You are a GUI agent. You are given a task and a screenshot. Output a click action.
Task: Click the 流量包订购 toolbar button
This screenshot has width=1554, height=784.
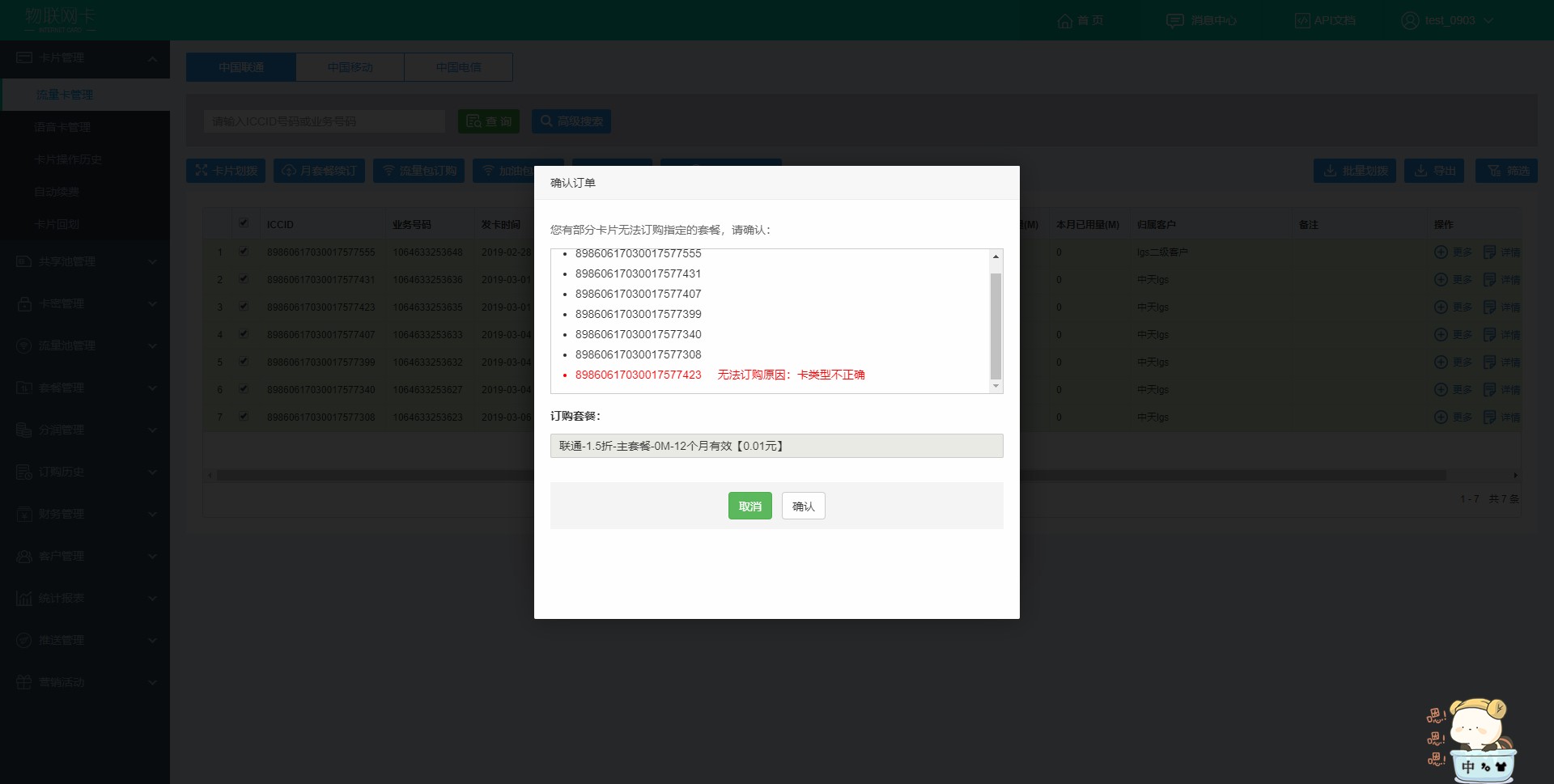[x=419, y=171]
